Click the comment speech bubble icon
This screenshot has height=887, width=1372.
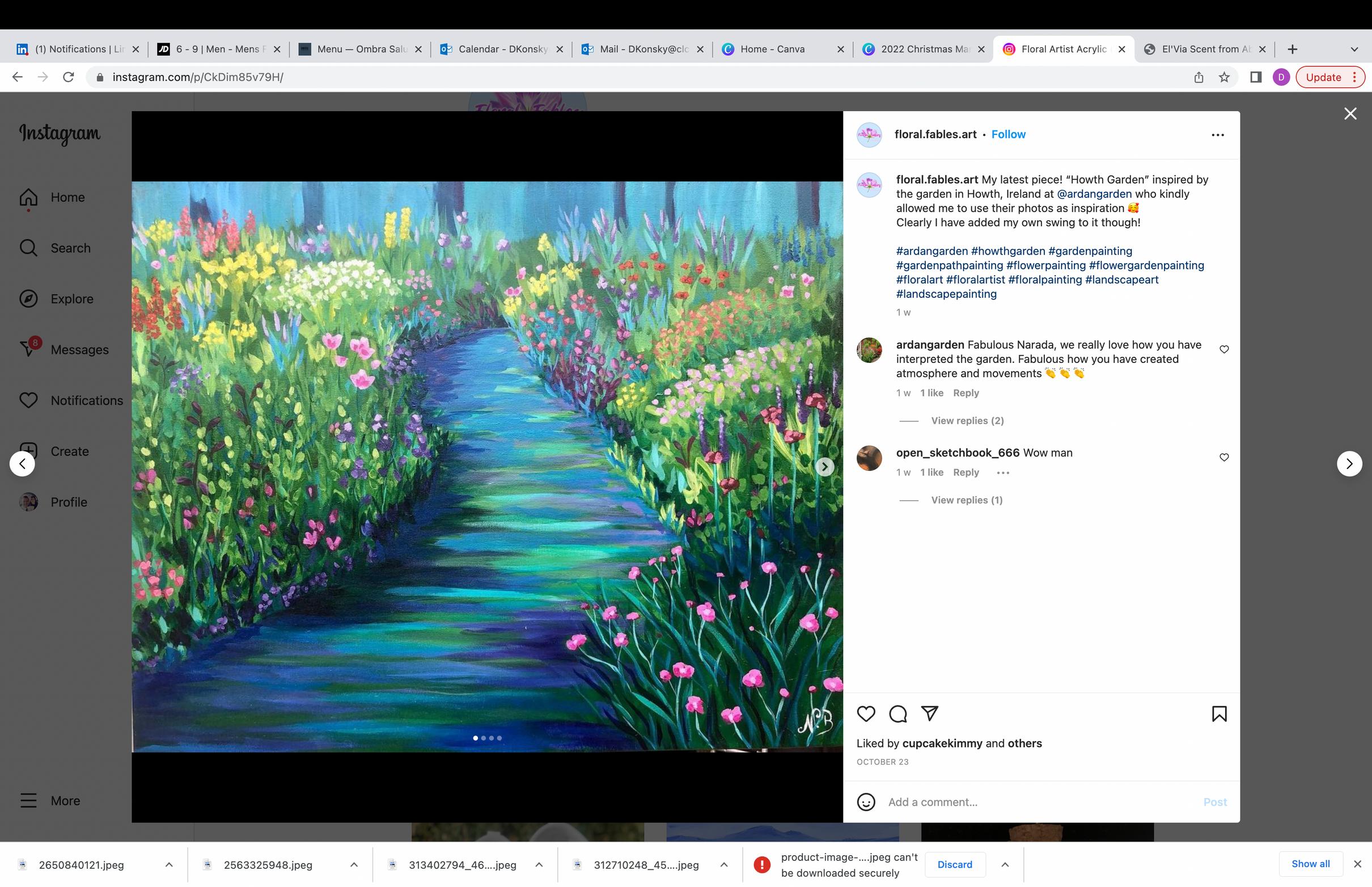[897, 713]
